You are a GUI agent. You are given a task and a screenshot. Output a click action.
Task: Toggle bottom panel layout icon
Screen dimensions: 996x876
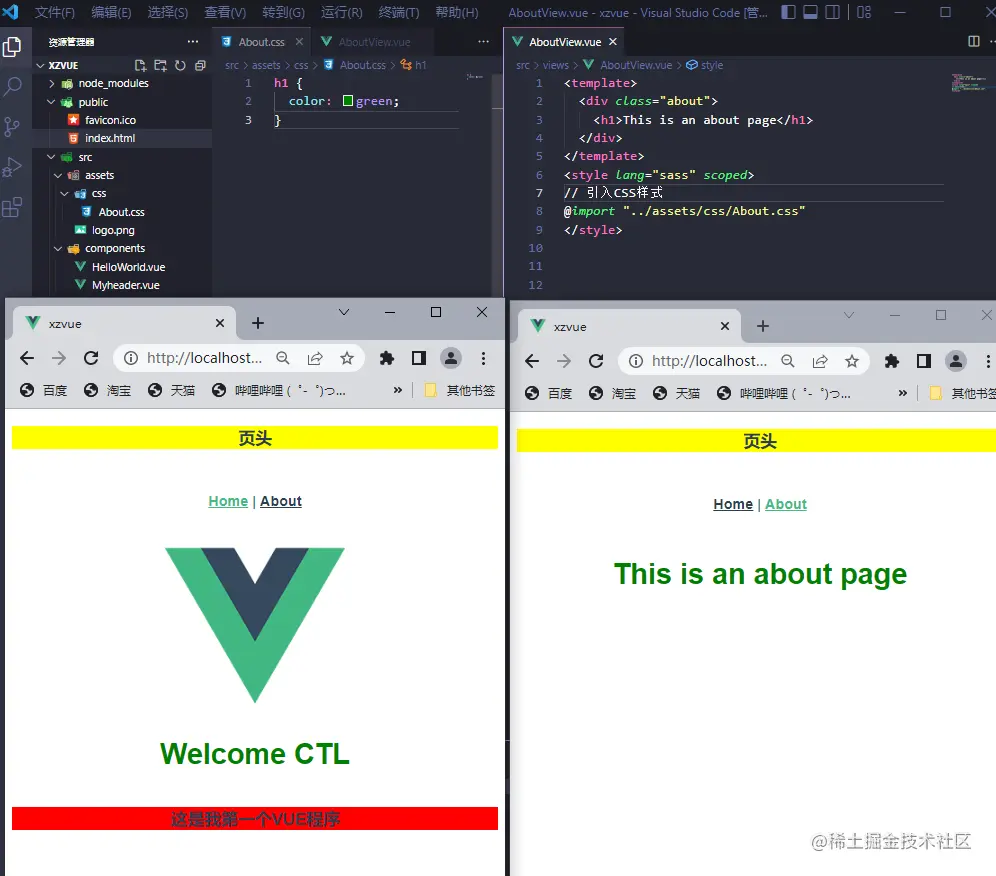811,12
